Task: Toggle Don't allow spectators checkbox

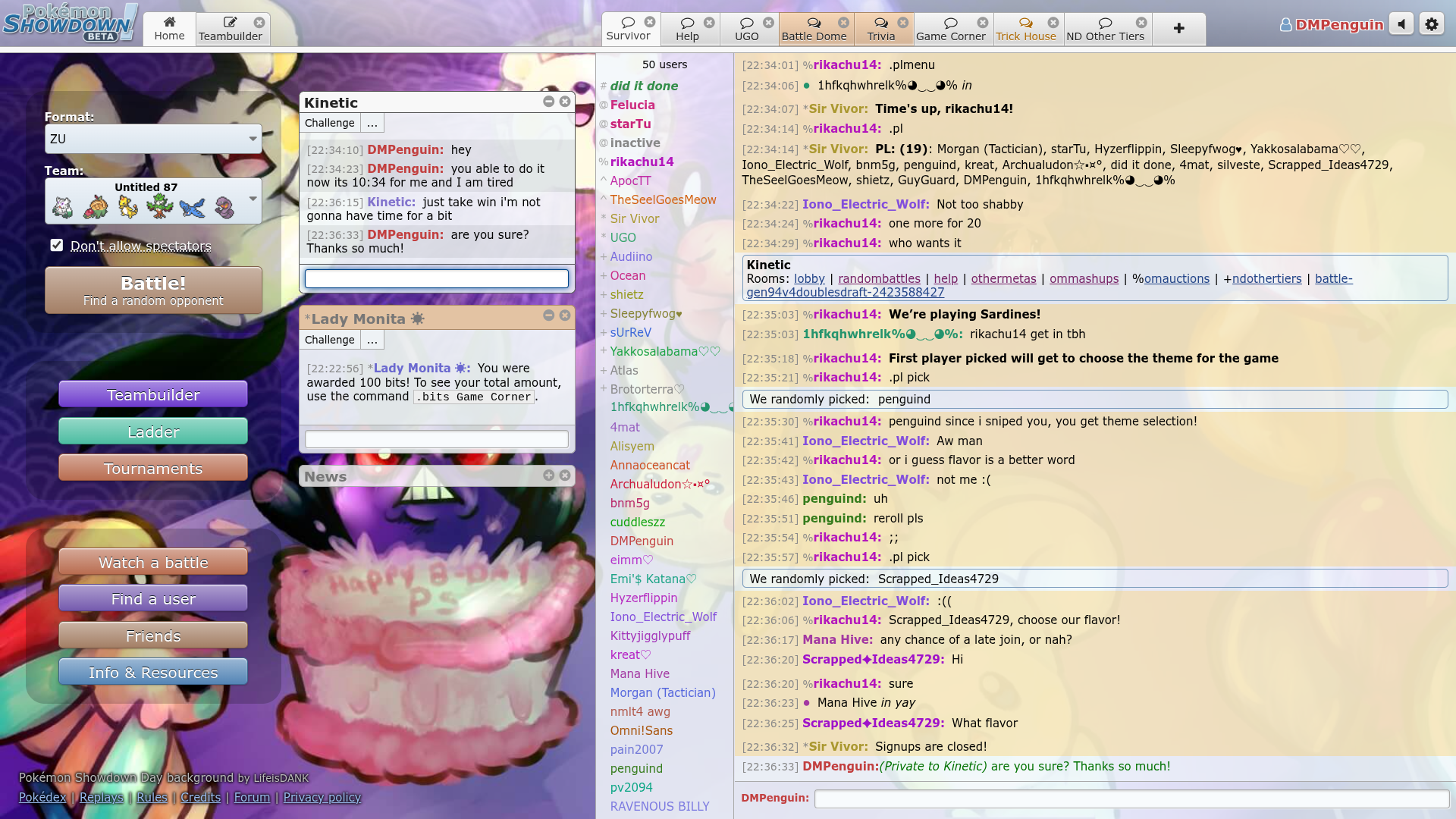Action: click(x=57, y=245)
